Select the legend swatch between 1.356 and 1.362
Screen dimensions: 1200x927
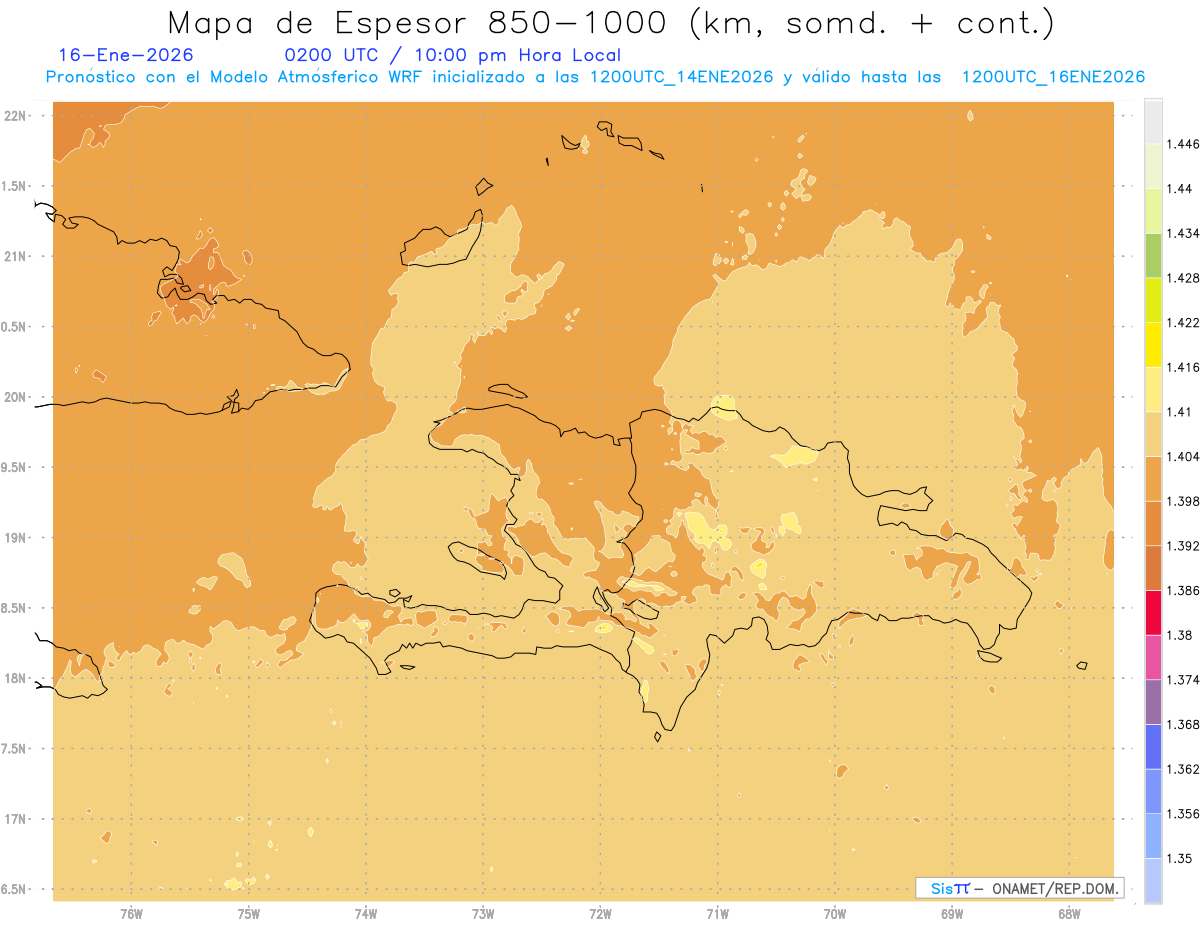[x=1153, y=791]
